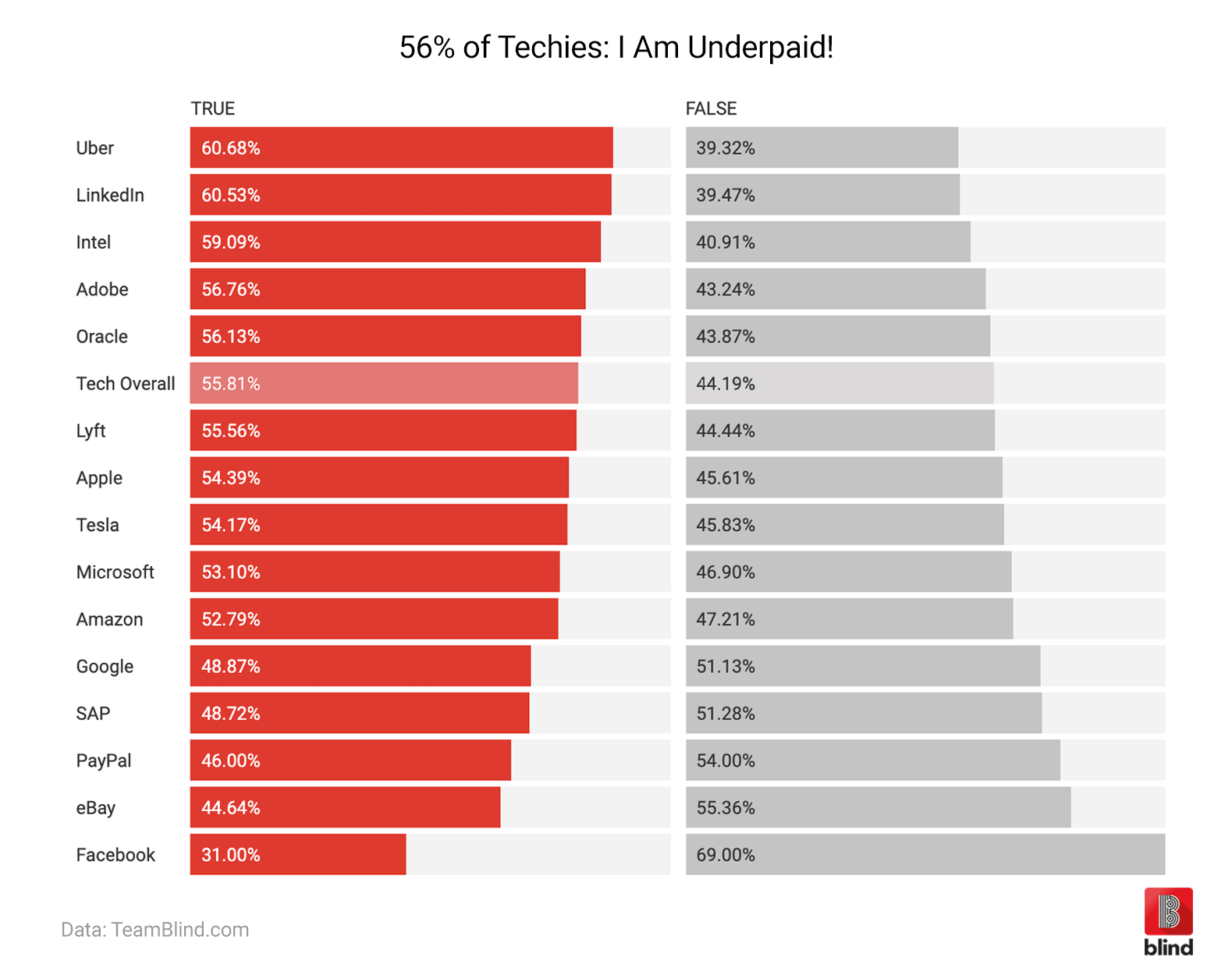
Task: Click the Amazon 47.21% gray bar
Action: pos(849,618)
